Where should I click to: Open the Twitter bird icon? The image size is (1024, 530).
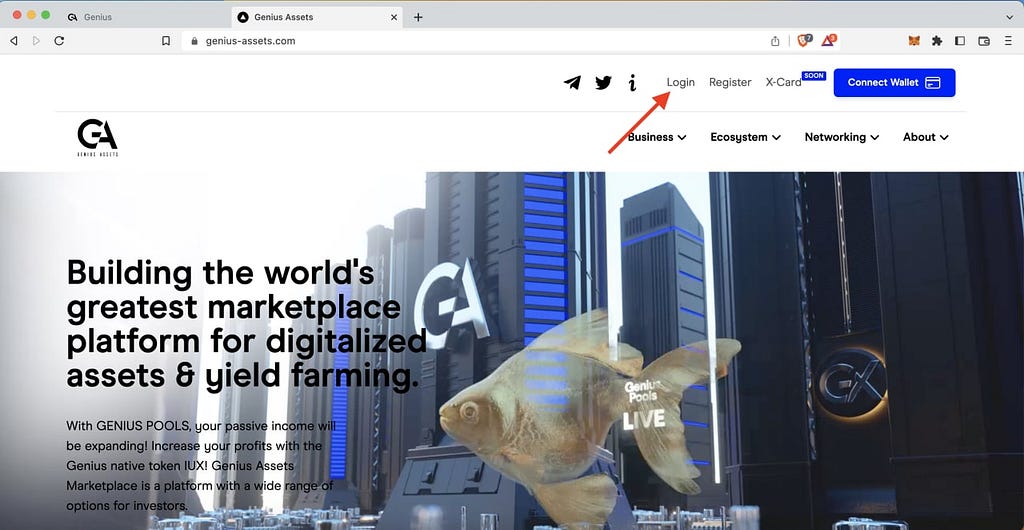click(603, 83)
